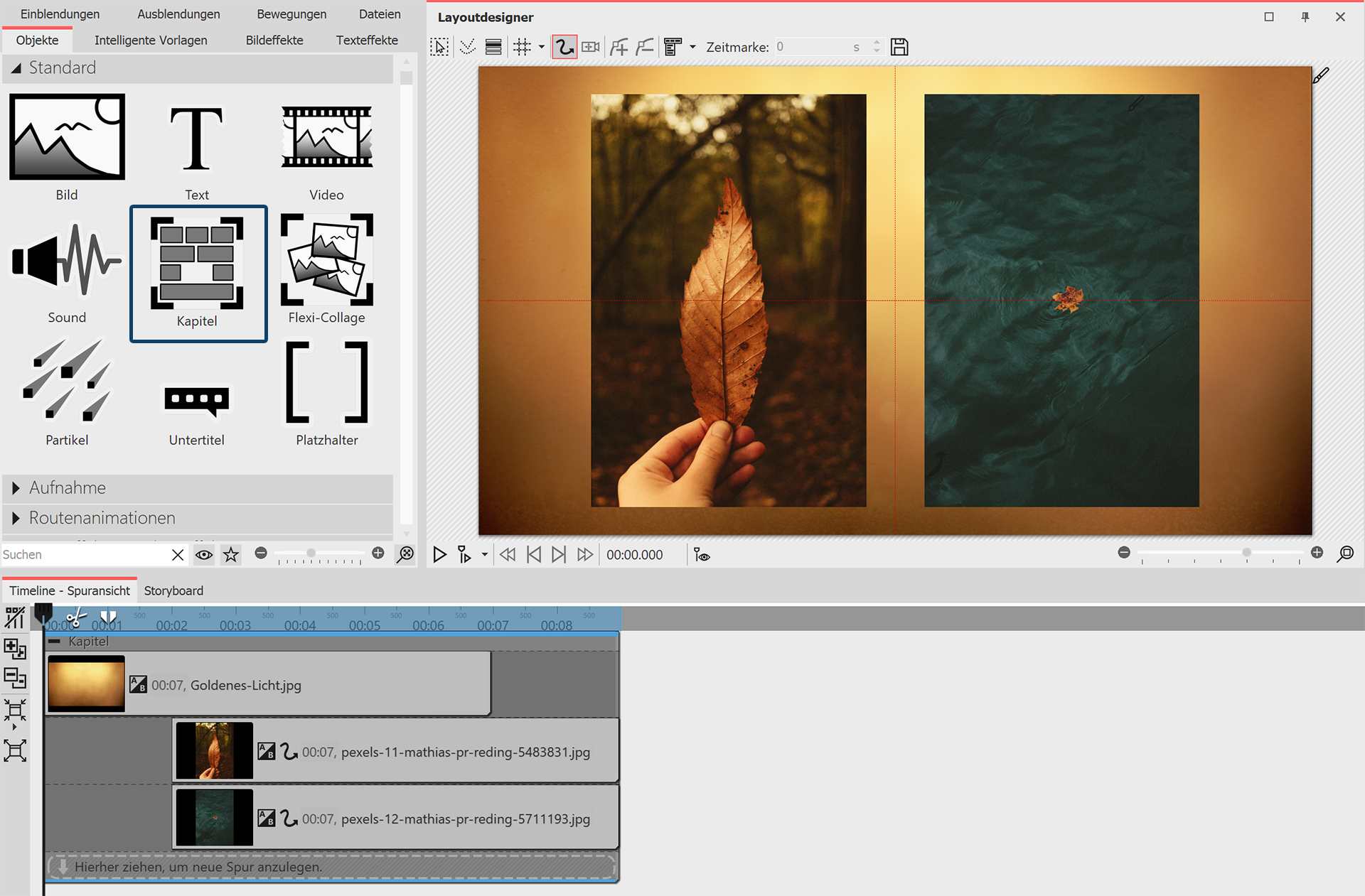The image size is (1365, 896).
Task: Click the save layout floppy icon
Action: [899, 47]
